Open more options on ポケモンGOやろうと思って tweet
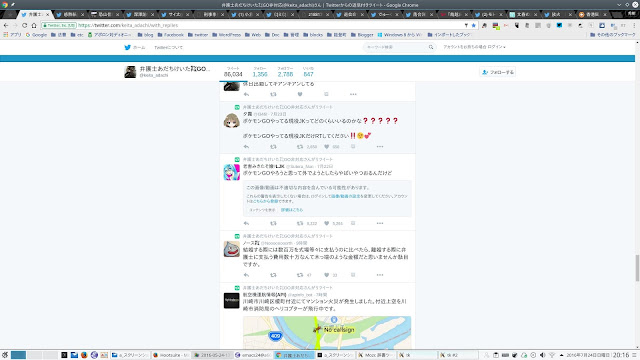 coord(380,223)
